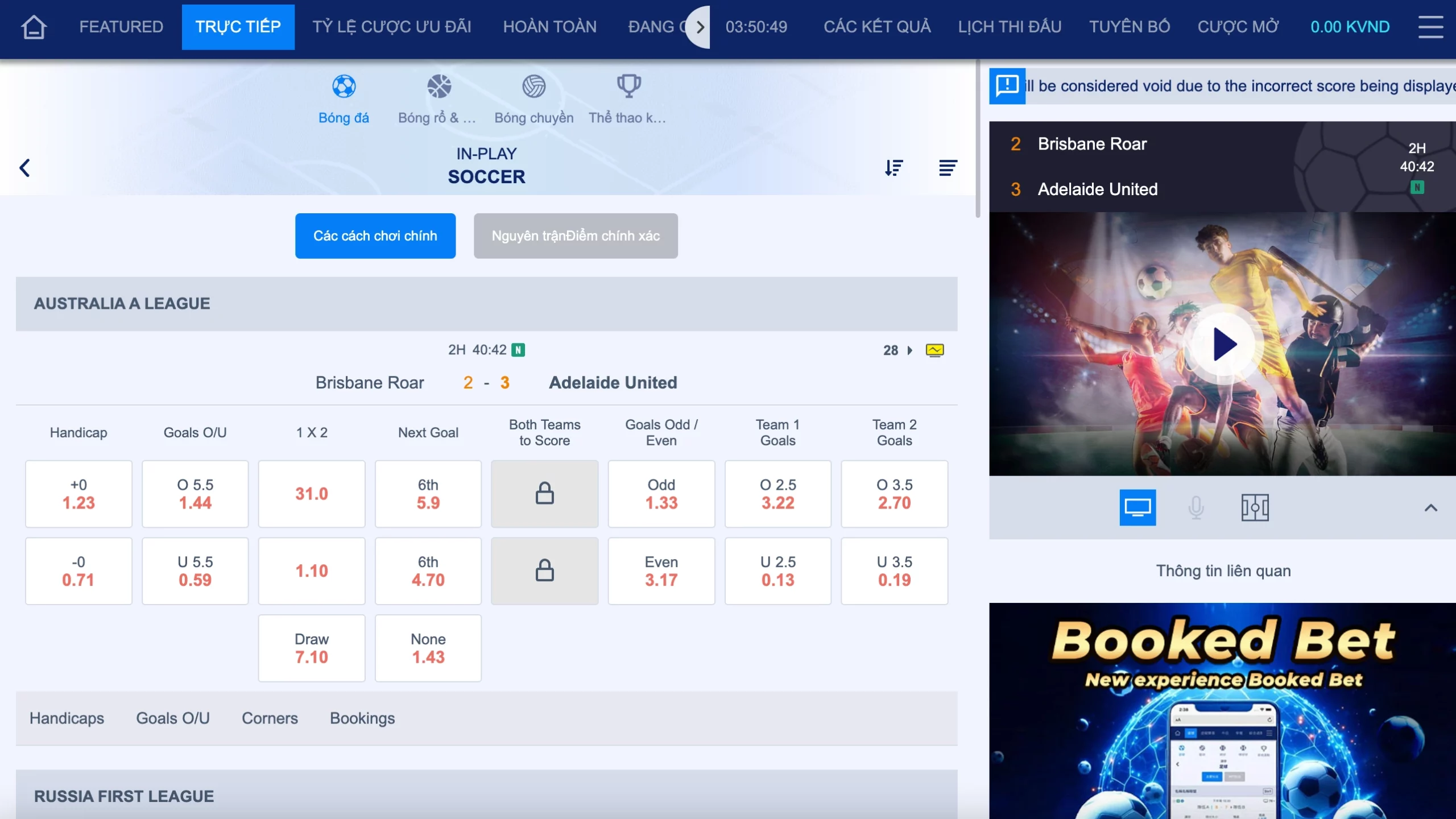Image resolution: width=1456 pixels, height=819 pixels.
Task: Open the Bookings market tab
Action: pos(362,718)
